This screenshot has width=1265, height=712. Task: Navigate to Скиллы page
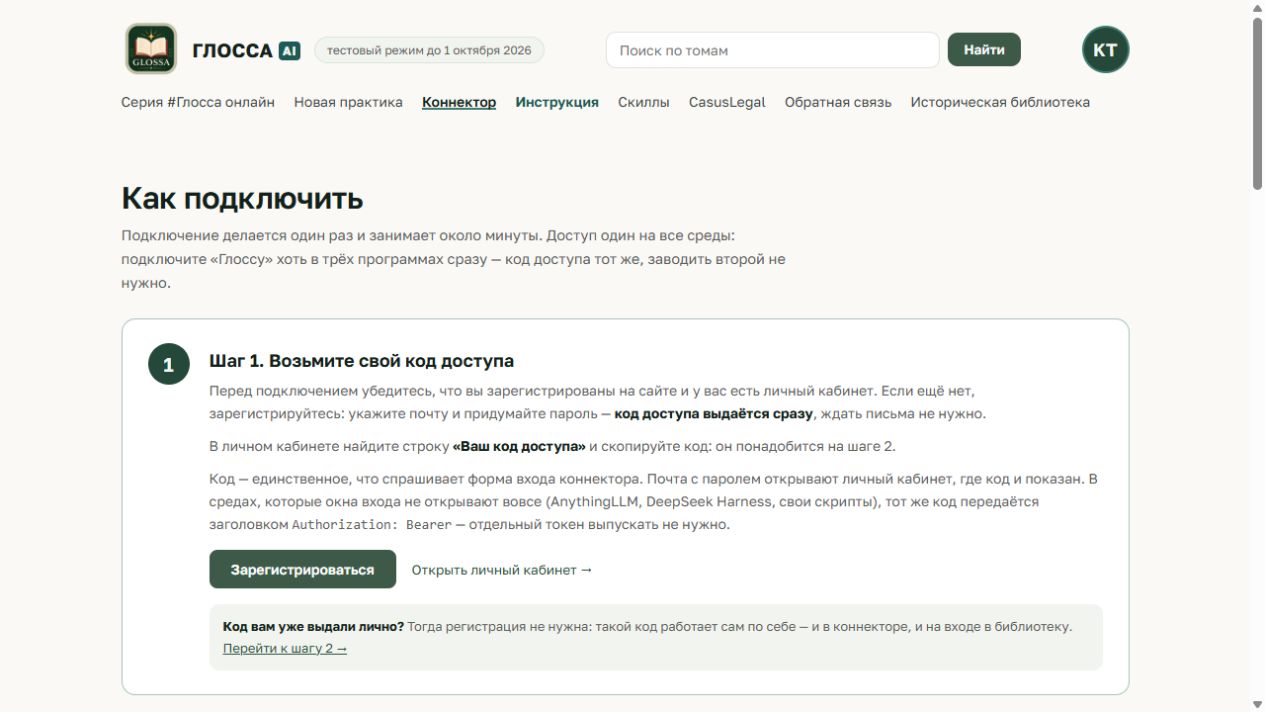(644, 102)
